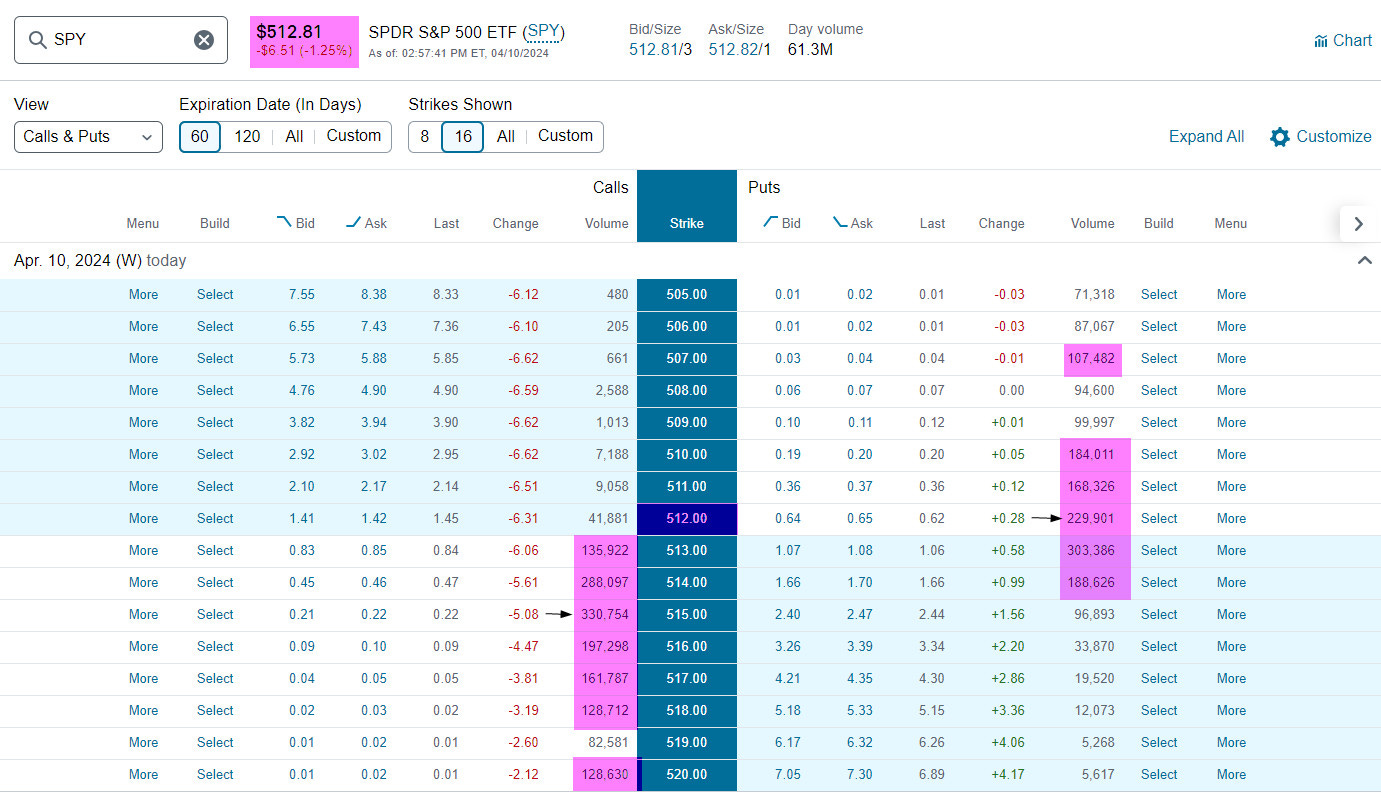This screenshot has height=792, width=1381.
Task: Click the $512.81 price box
Action: [x=304, y=41]
